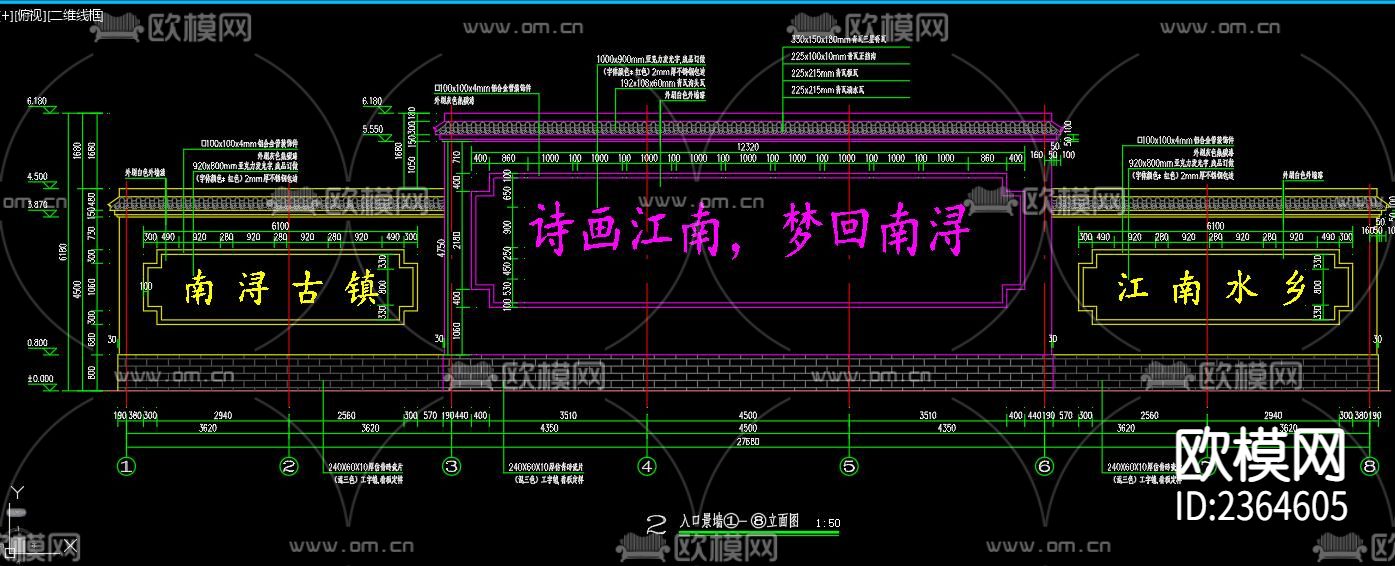The width and height of the screenshot is (1395, 566).
Task: Select the elevation label 0.800
Action: [x=38, y=343]
